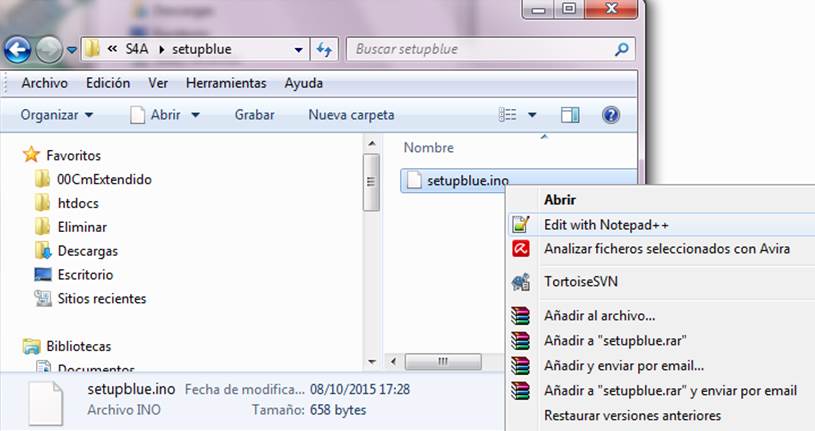Open the Edición menu
Image resolution: width=815 pixels, height=431 pixels.
108,83
